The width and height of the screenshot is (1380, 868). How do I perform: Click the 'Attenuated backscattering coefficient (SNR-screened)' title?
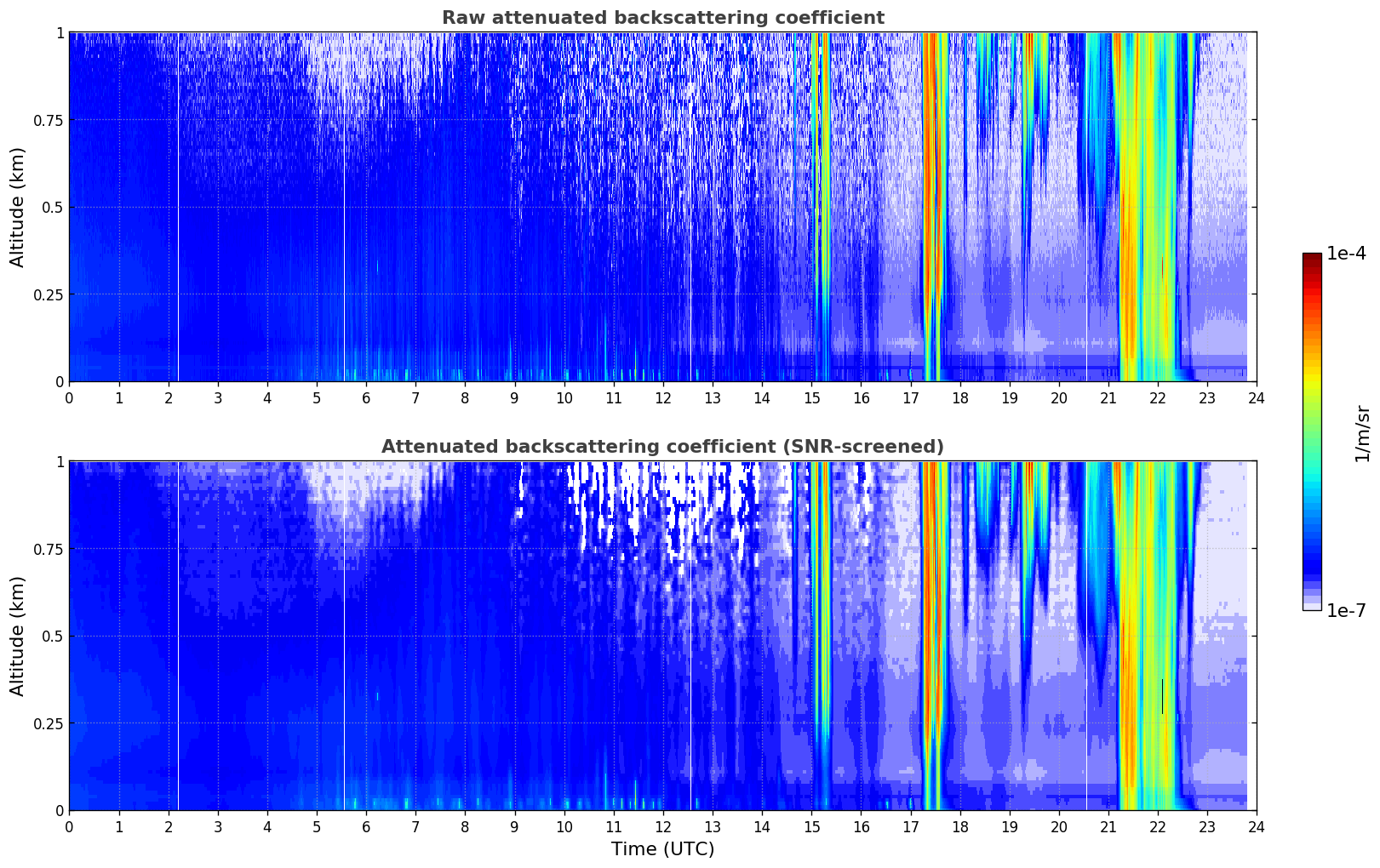(x=662, y=447)
